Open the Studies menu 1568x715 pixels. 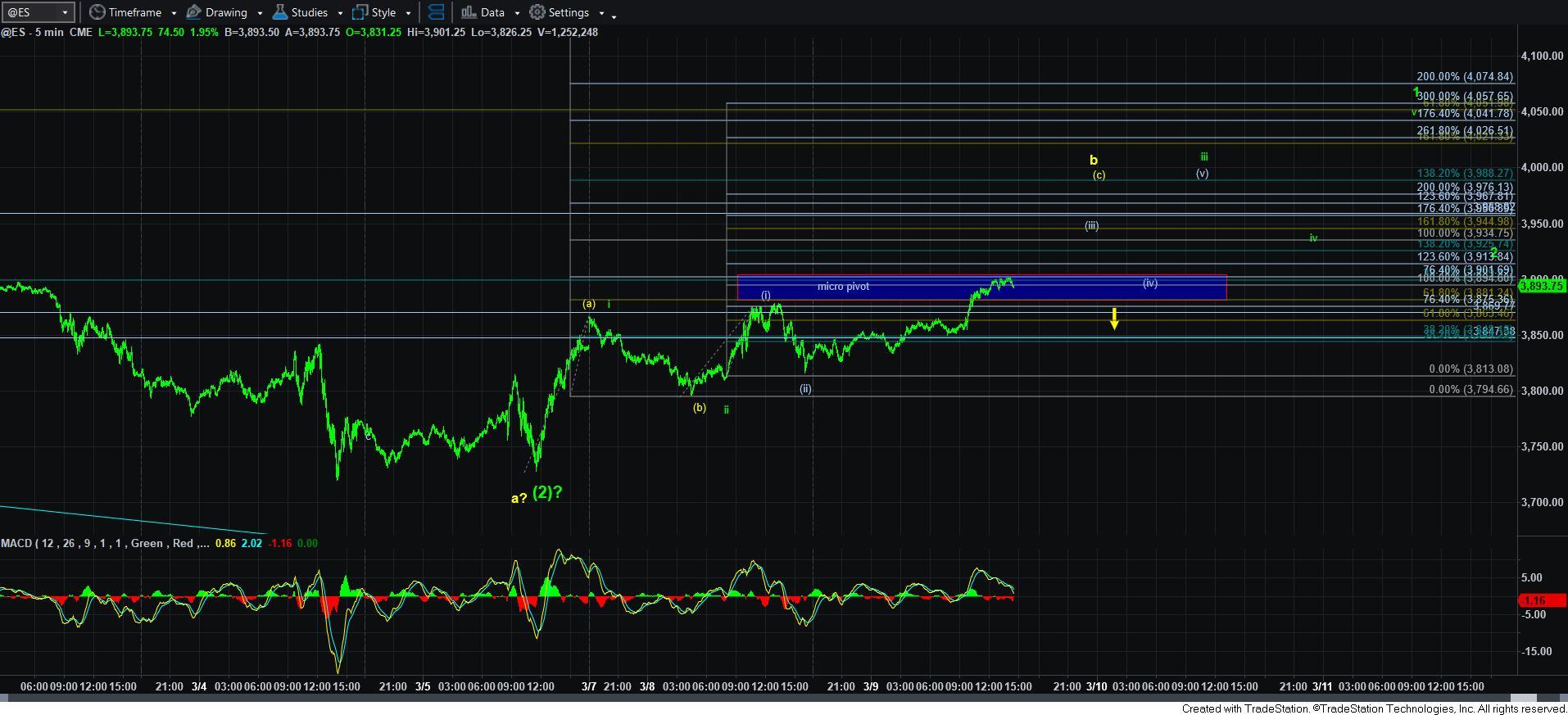coord(309,12)
